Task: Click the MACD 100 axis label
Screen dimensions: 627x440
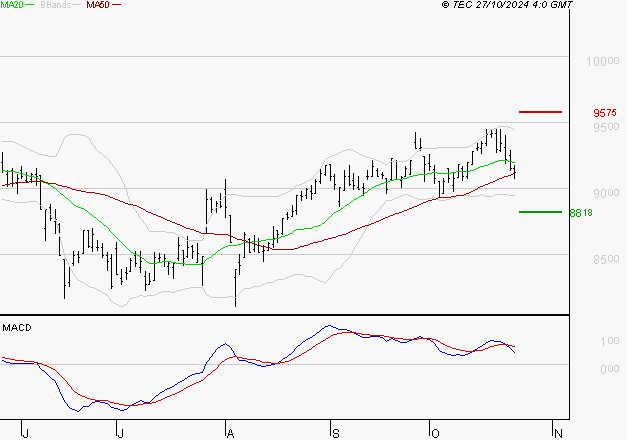Action: click(x=609, y=341)
